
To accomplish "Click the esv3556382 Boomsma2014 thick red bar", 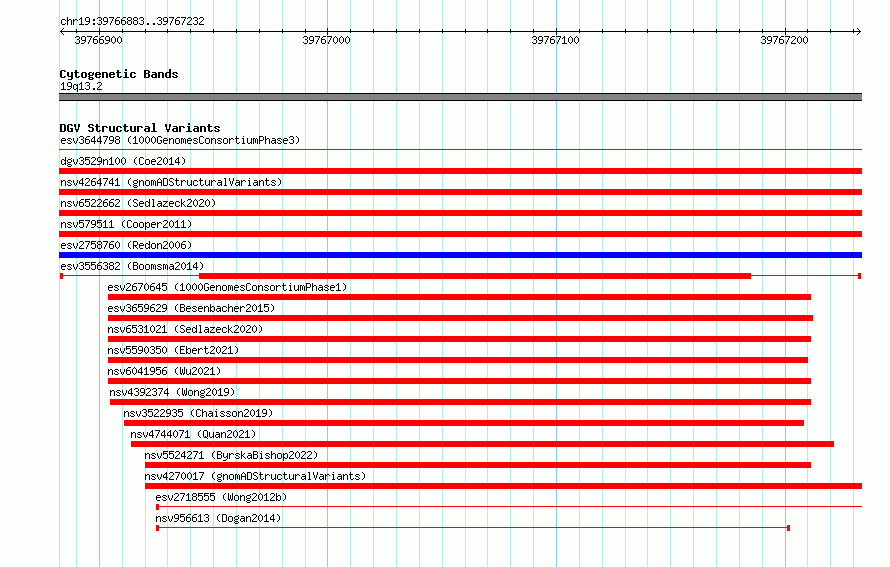I will (x=475, y=276).
